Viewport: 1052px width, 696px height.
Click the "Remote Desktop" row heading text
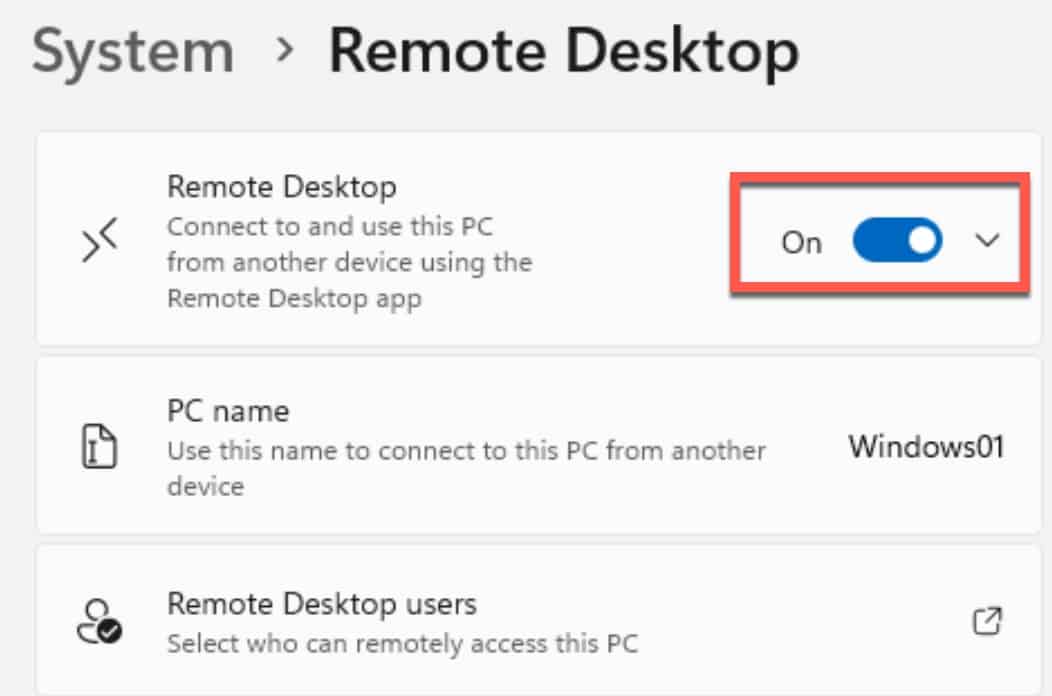point(282,187)
